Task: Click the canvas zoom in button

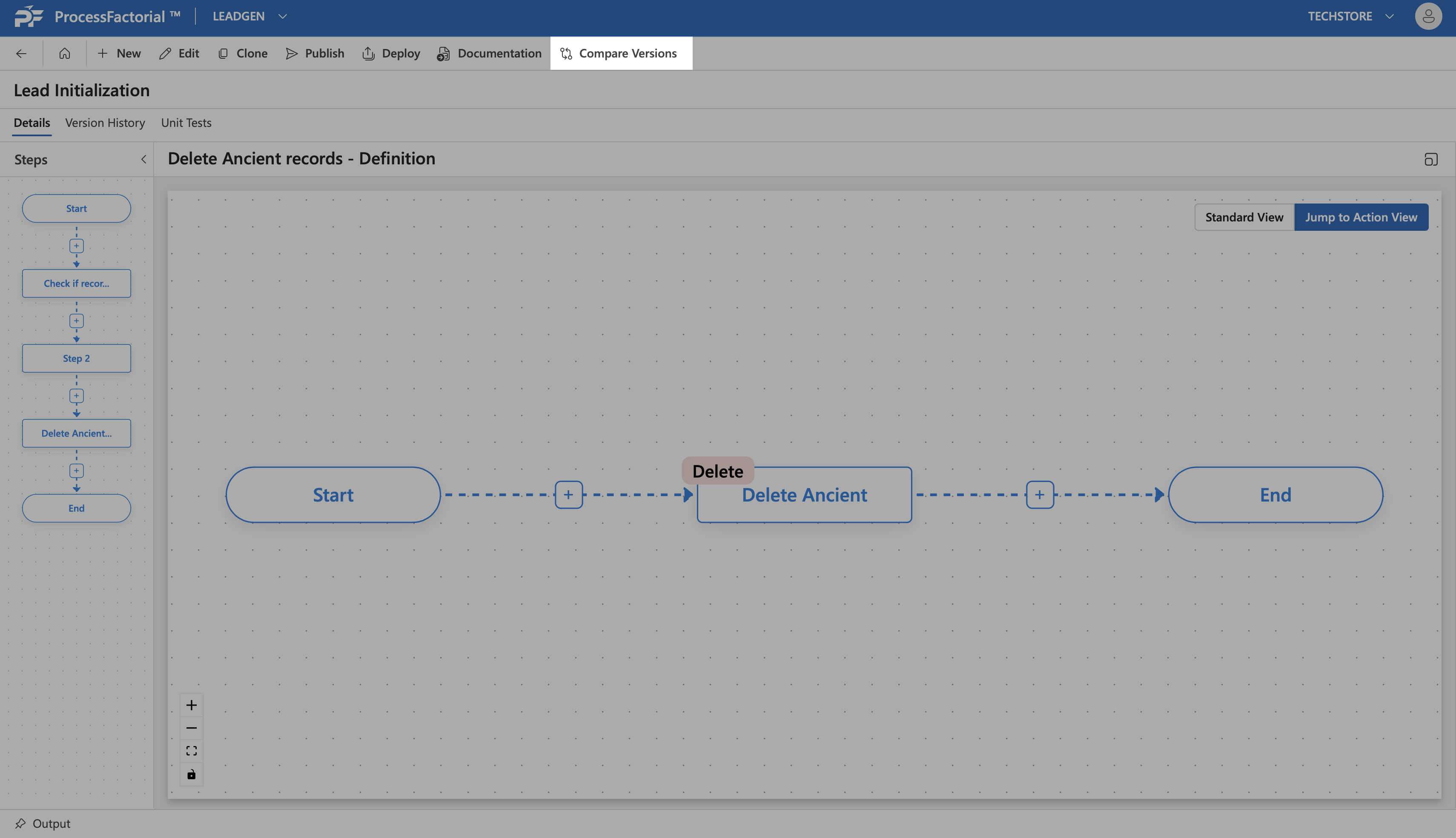Action: [x=192, y=705]
